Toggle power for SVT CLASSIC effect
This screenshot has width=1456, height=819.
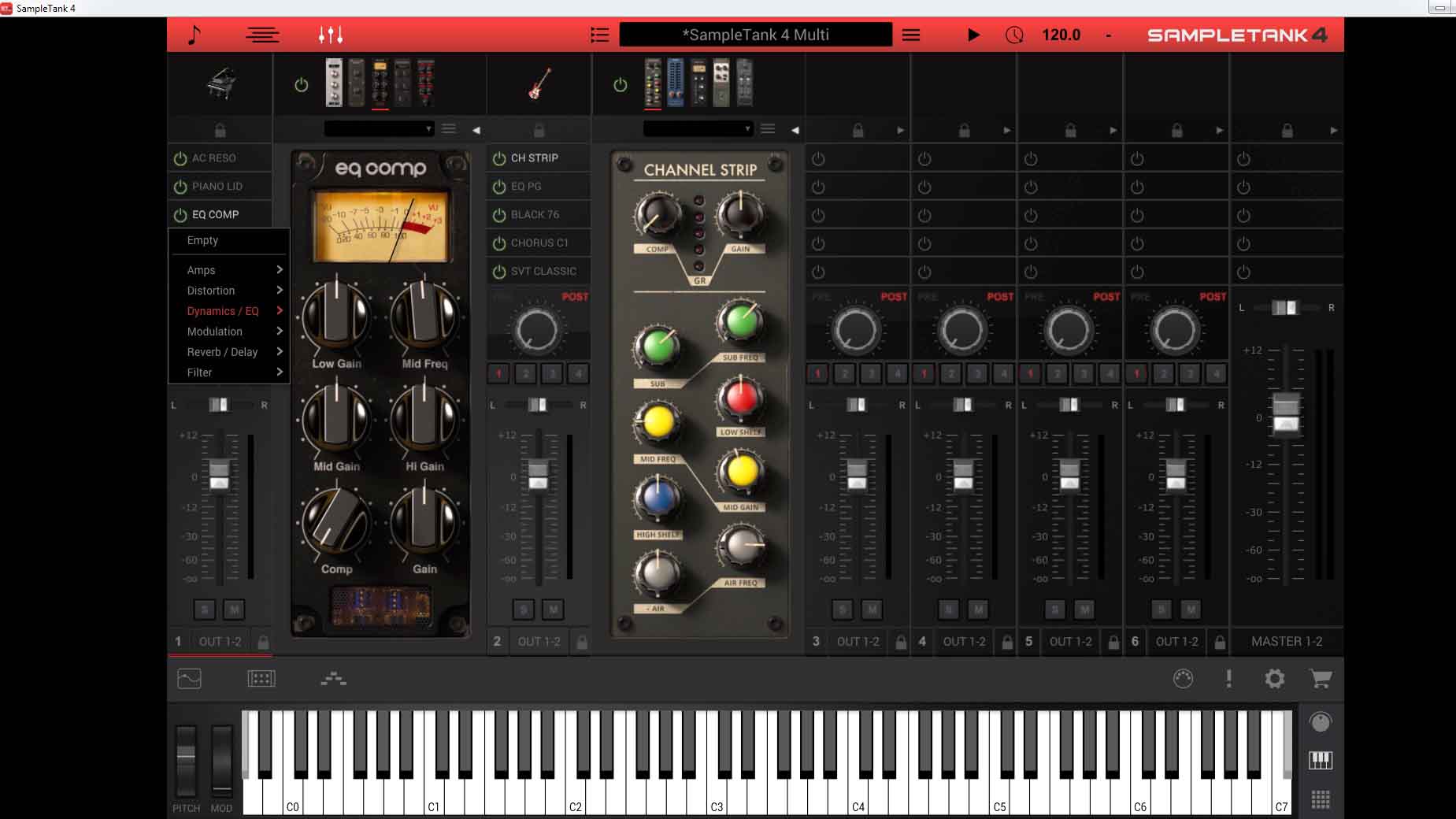point(499,272)
